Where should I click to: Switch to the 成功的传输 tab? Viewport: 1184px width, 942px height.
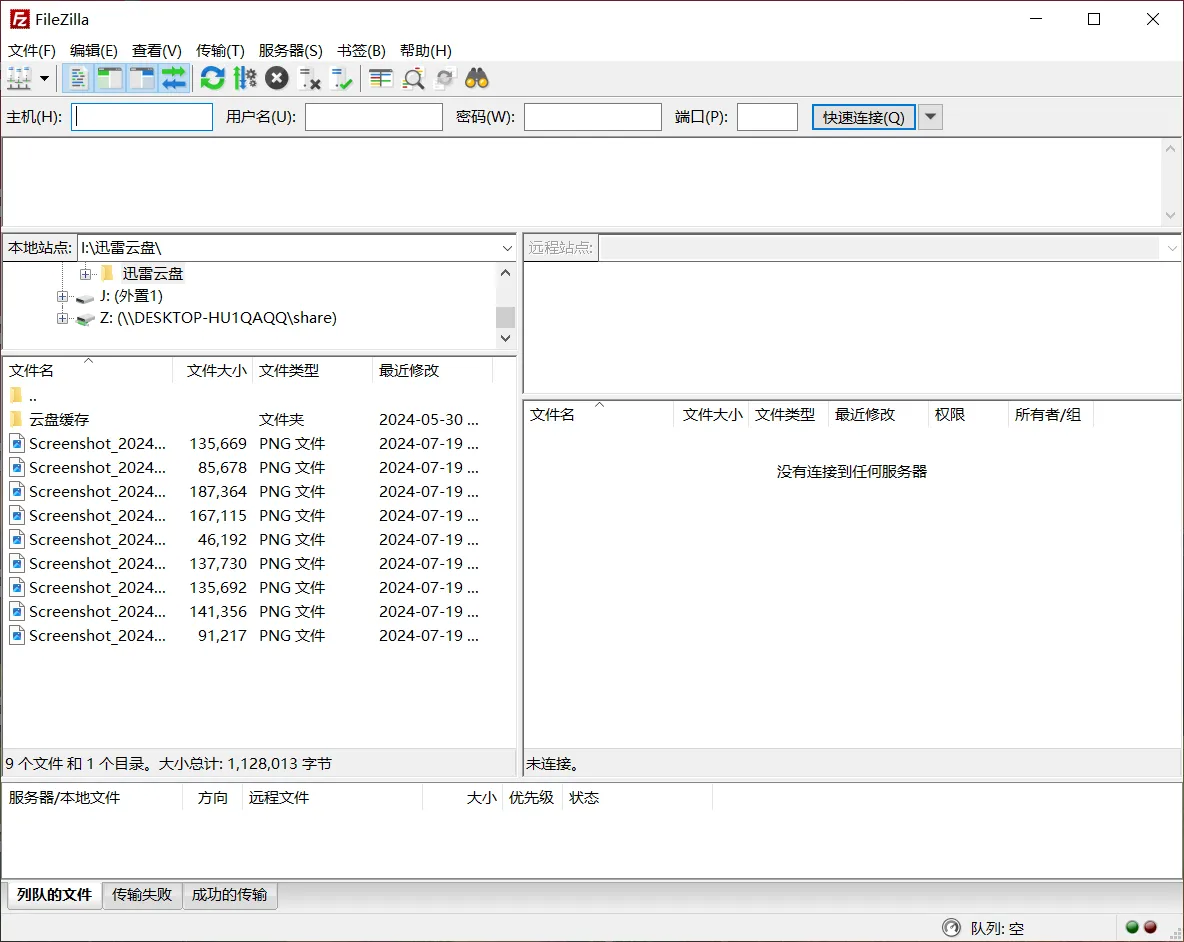(x=230, y=894)
